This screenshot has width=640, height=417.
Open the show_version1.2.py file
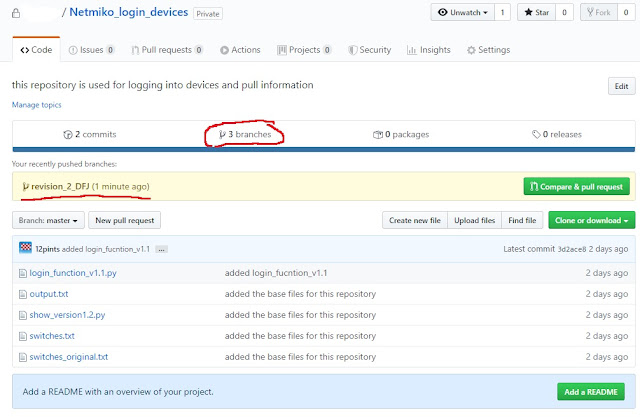click(x=67, y=315)
